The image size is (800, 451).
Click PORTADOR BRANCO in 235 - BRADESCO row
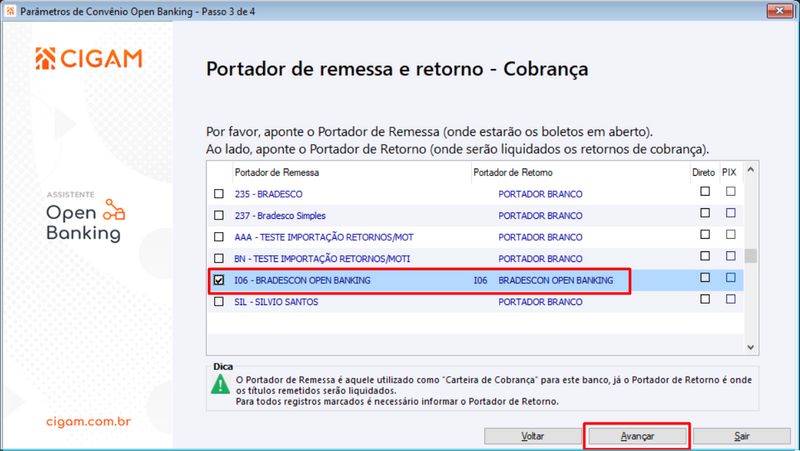(540, 194)
